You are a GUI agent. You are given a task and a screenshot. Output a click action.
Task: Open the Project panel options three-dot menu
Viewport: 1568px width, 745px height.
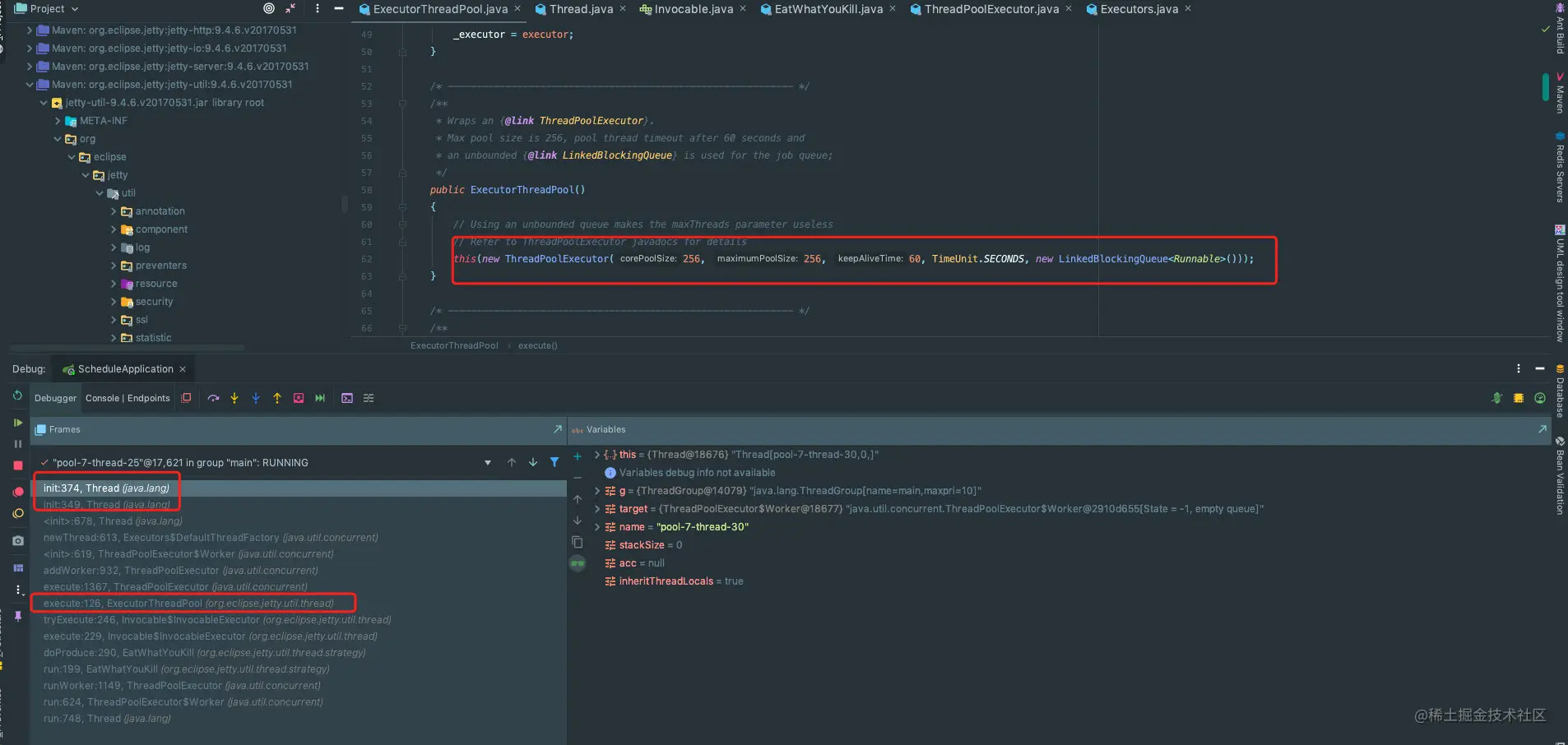318,8
